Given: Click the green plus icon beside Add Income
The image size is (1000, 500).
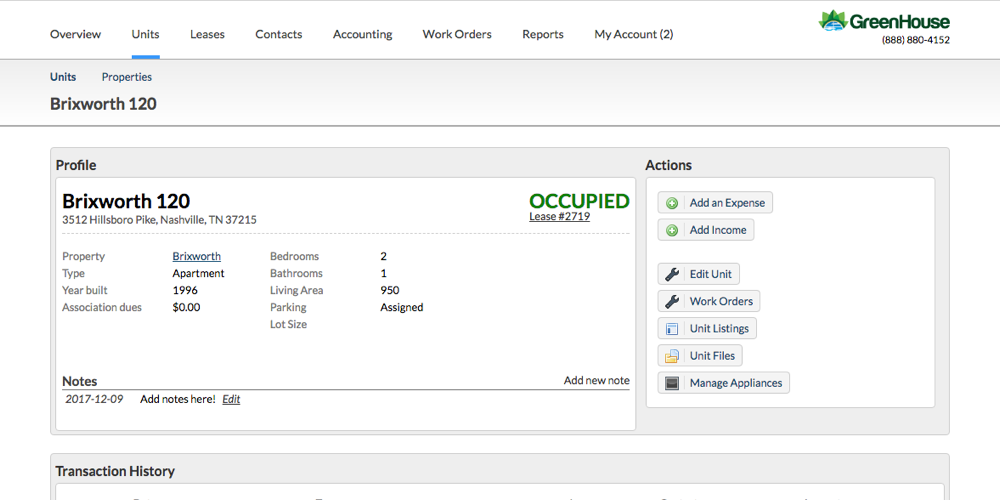Looking at the screenshot, I should [672, 230].
